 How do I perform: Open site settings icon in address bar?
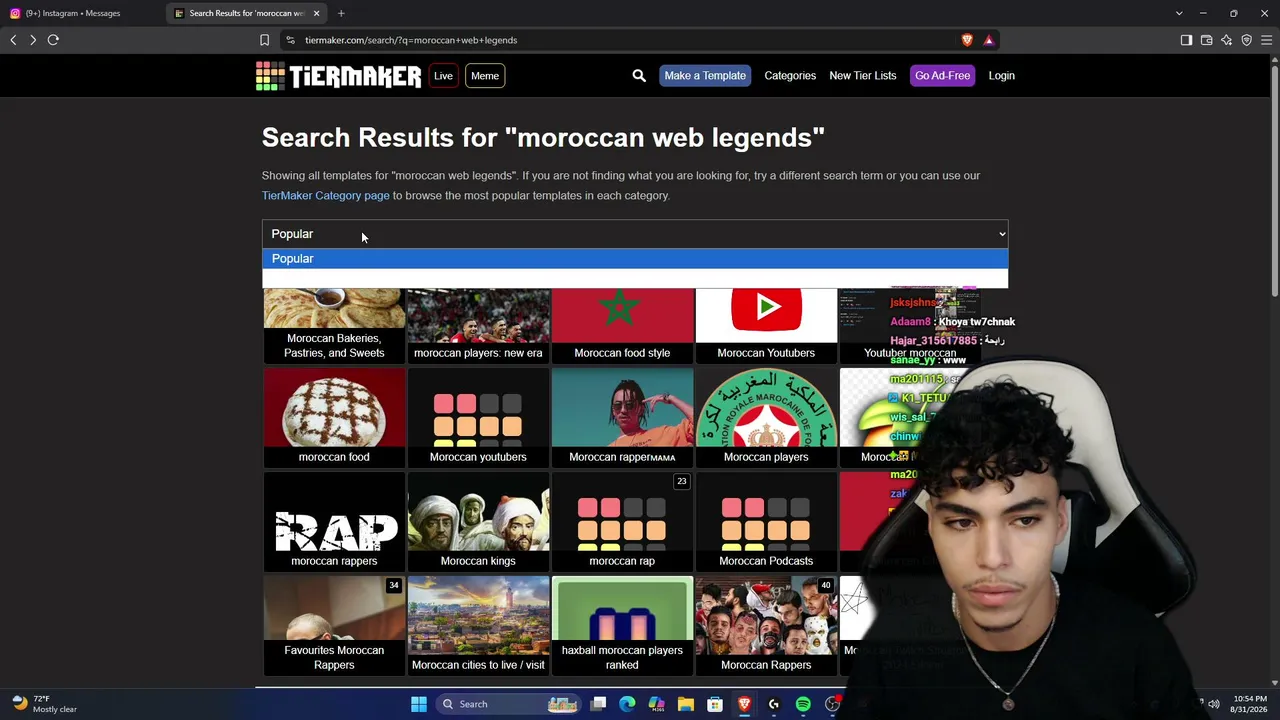pos(290,40)
